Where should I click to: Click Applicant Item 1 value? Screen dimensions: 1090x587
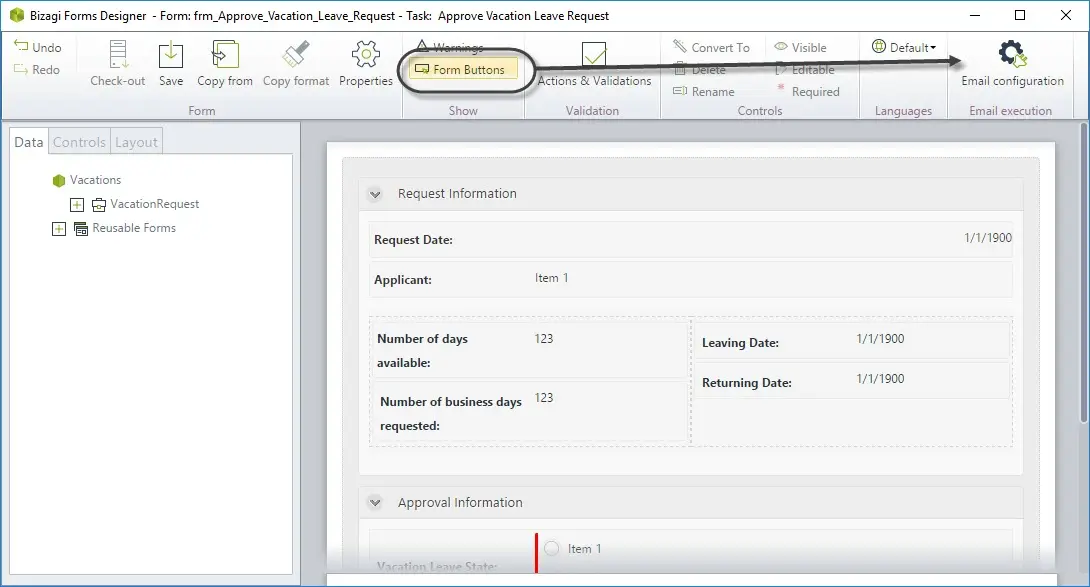click(551, 278)
